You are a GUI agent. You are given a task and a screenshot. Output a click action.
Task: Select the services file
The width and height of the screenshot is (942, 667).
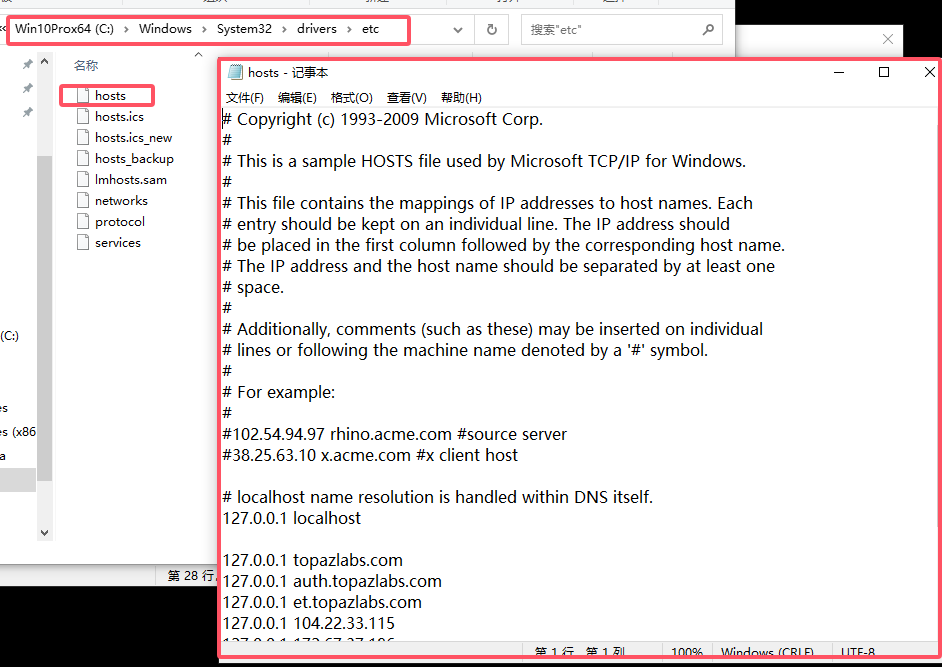point(109,243)
